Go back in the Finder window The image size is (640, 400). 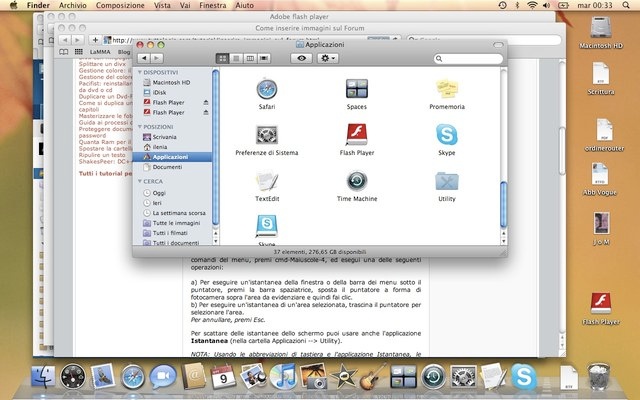click(x=144, y=58)
